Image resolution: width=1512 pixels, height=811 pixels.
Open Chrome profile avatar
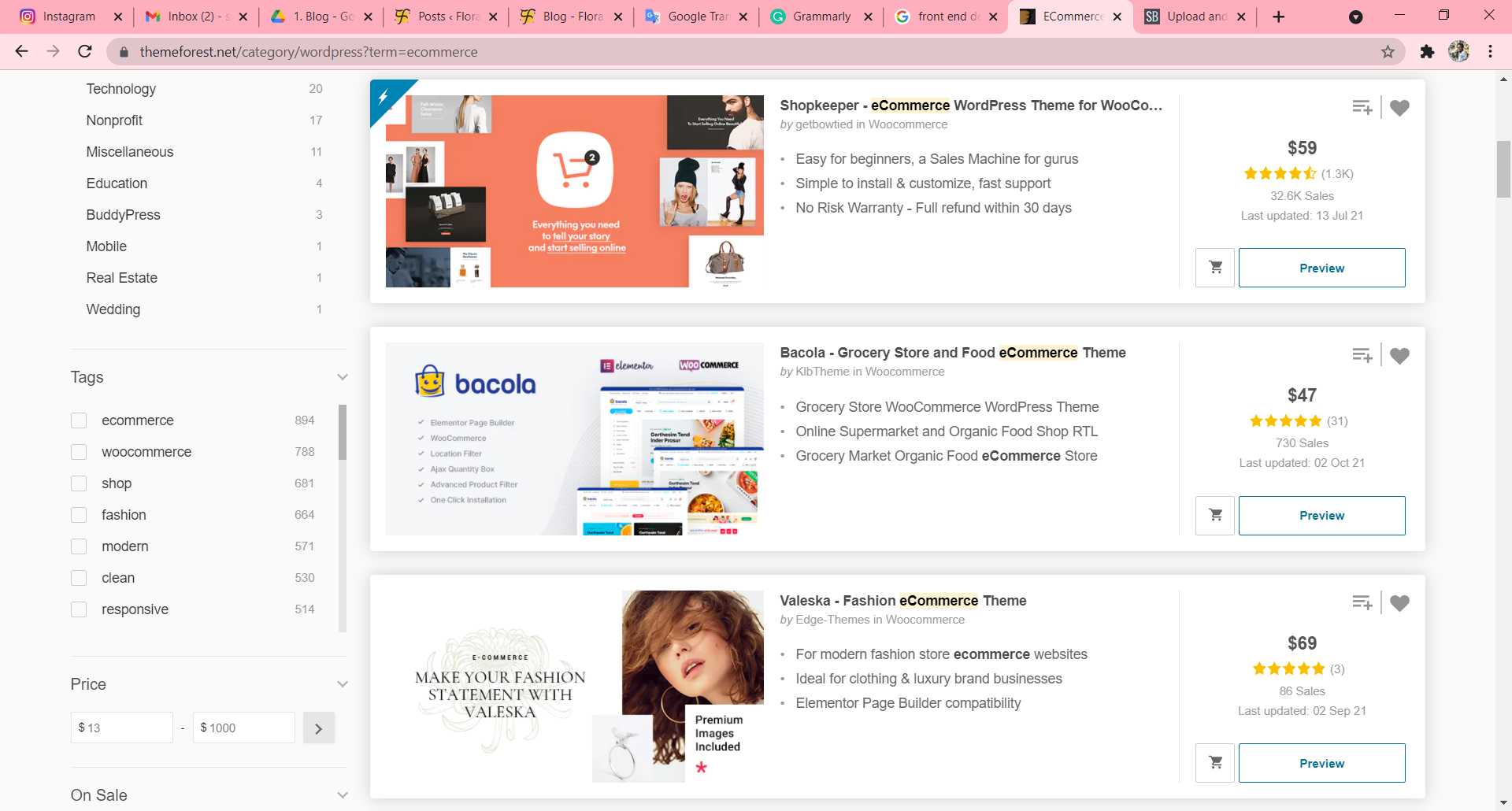coord(1458,51)
